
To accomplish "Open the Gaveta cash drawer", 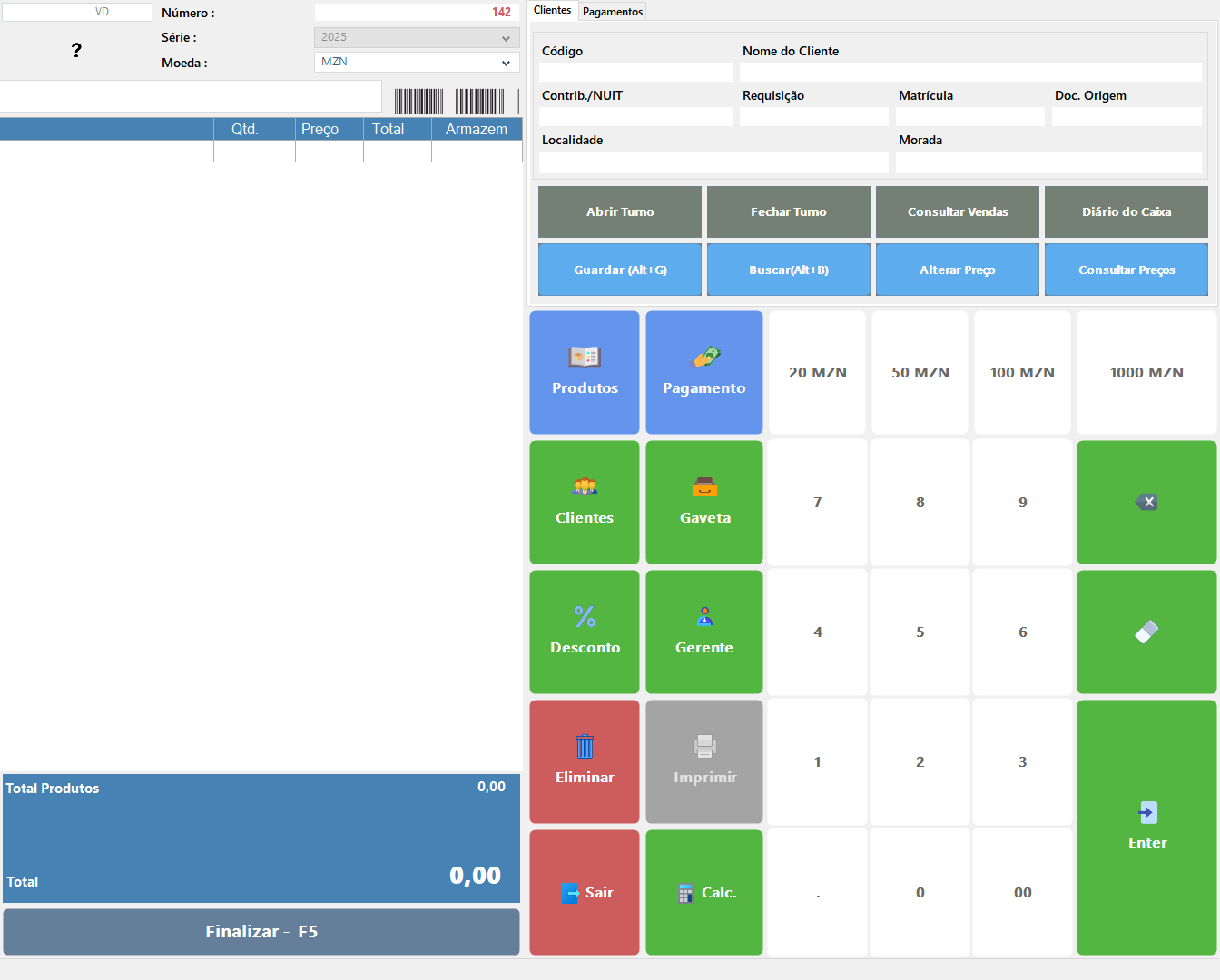I will [x=704, y=487].
